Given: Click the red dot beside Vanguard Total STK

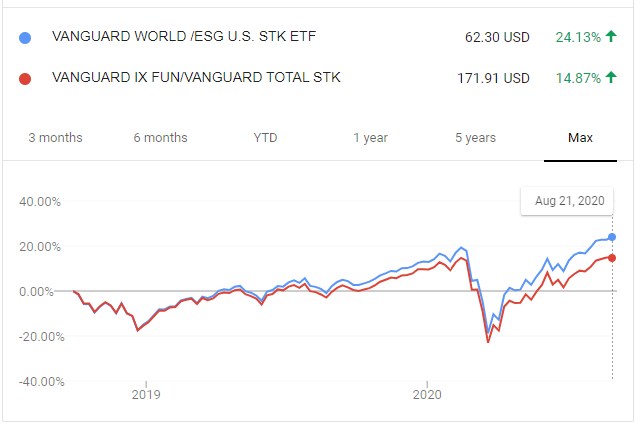Looking at the screenshot, I should click(x=26, y=78).
